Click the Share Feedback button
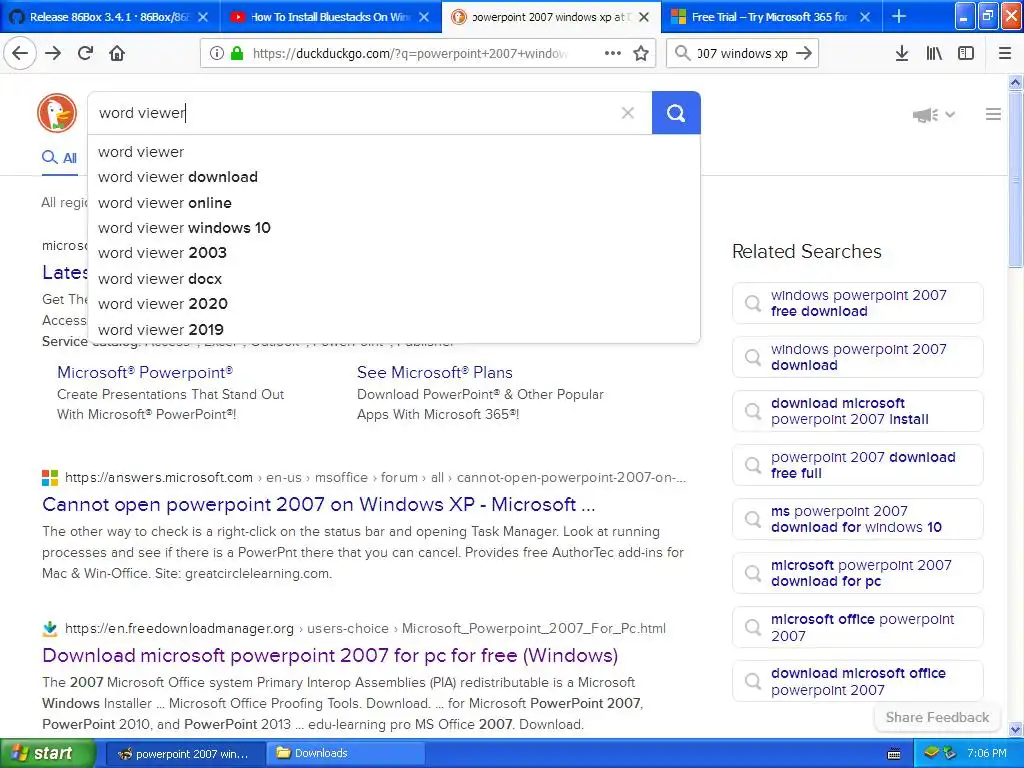Screen dimensions: 1024x768 (937, 718)
